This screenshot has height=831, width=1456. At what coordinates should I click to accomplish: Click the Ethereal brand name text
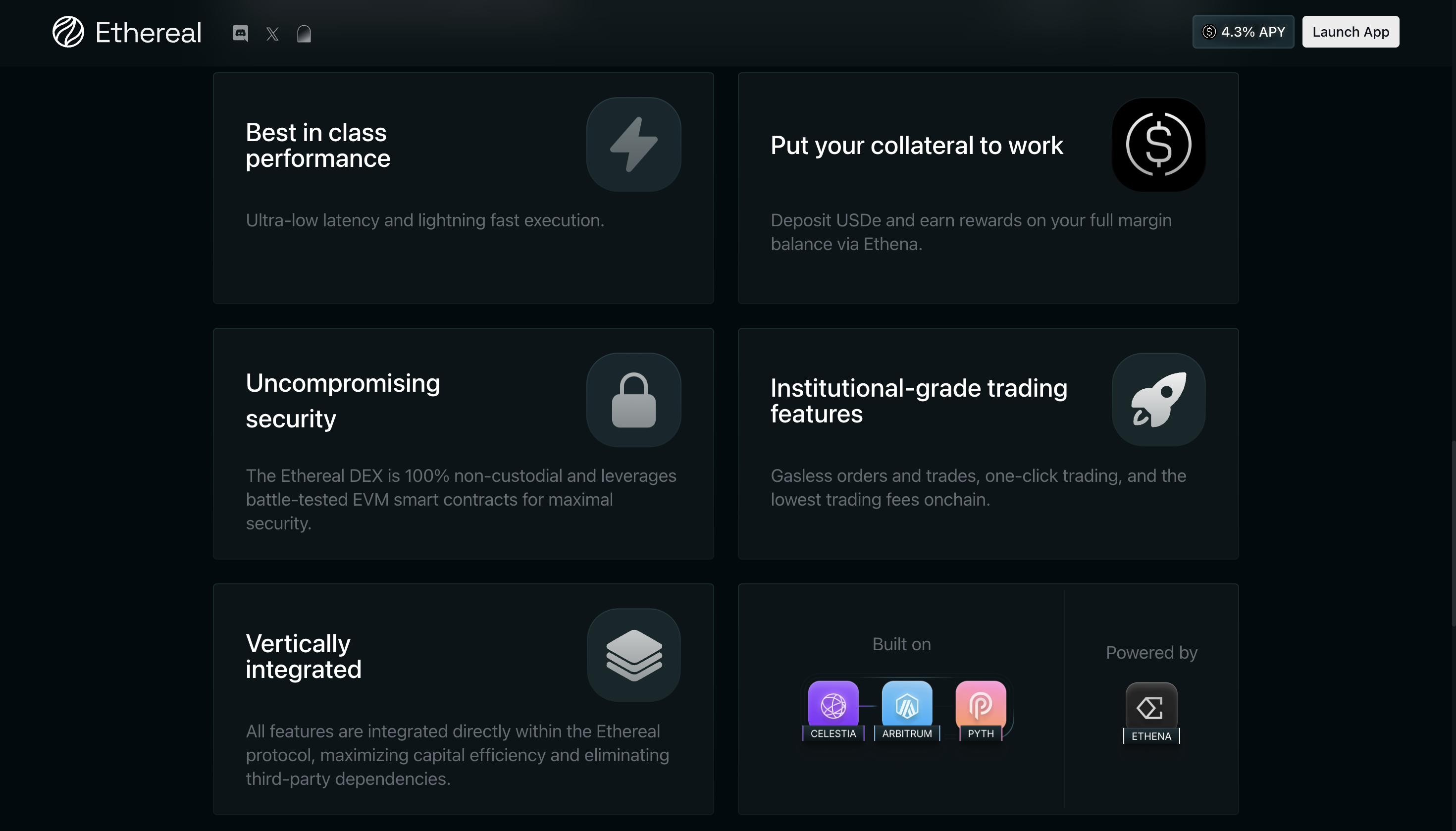(x=149, y=33)
